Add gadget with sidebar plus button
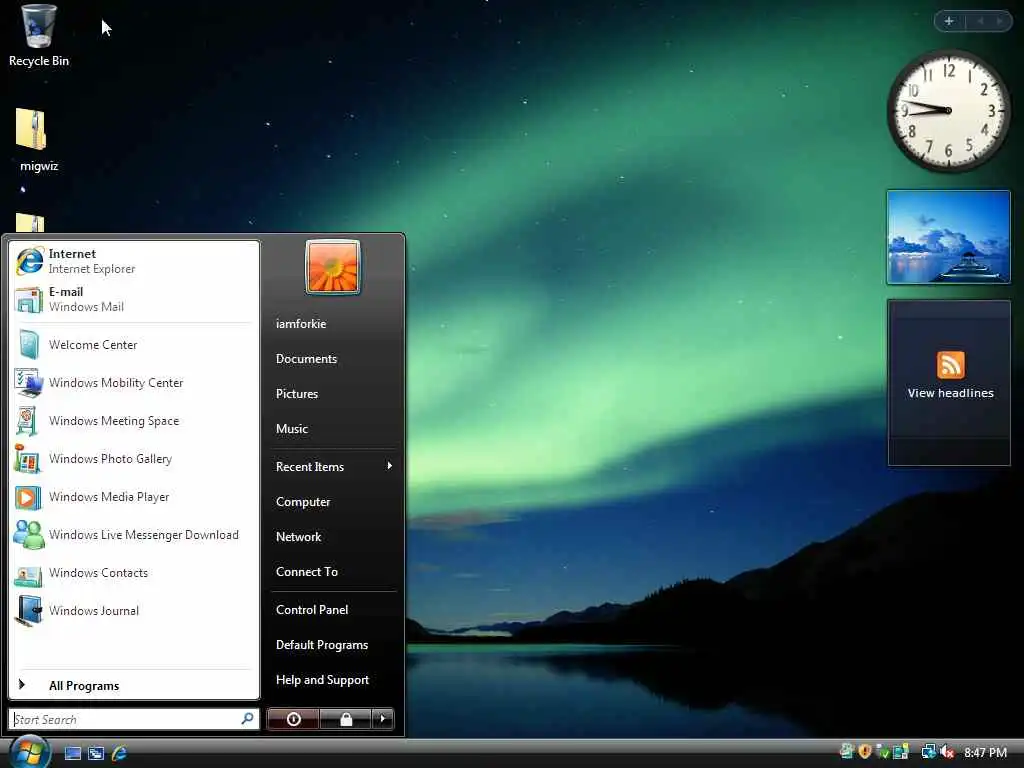This screenshot has height=768, width=1024. coord(949,21)
